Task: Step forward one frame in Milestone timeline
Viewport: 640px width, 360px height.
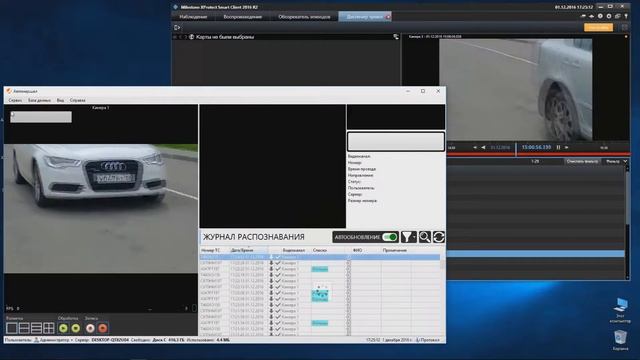Action: click(567, 147)
